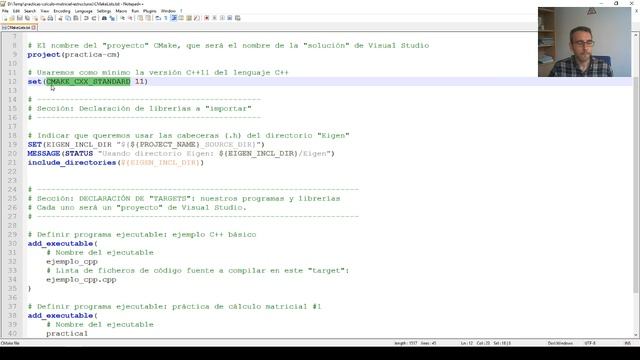Click the Open file toolbar icon
The image size is (640, 360).
coord(12,18)
